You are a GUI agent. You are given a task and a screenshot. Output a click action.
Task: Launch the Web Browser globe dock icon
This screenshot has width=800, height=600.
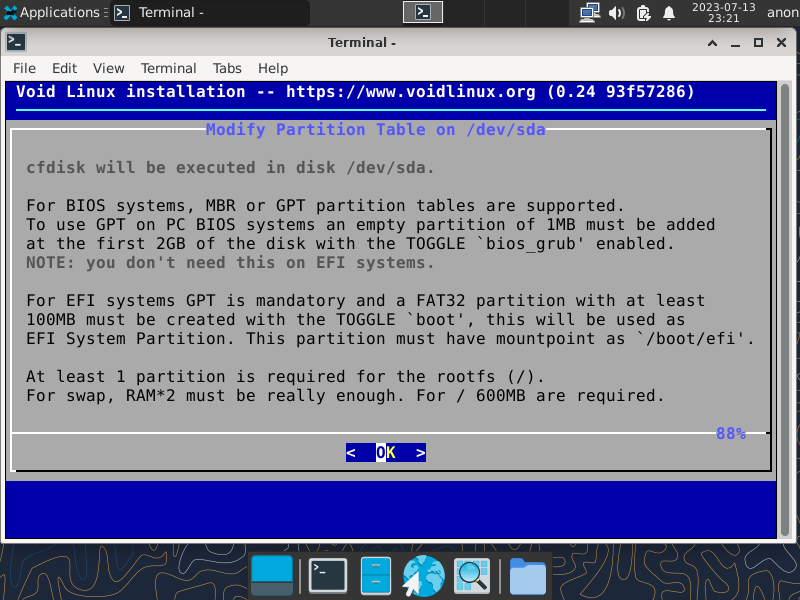tap(423, 576)
